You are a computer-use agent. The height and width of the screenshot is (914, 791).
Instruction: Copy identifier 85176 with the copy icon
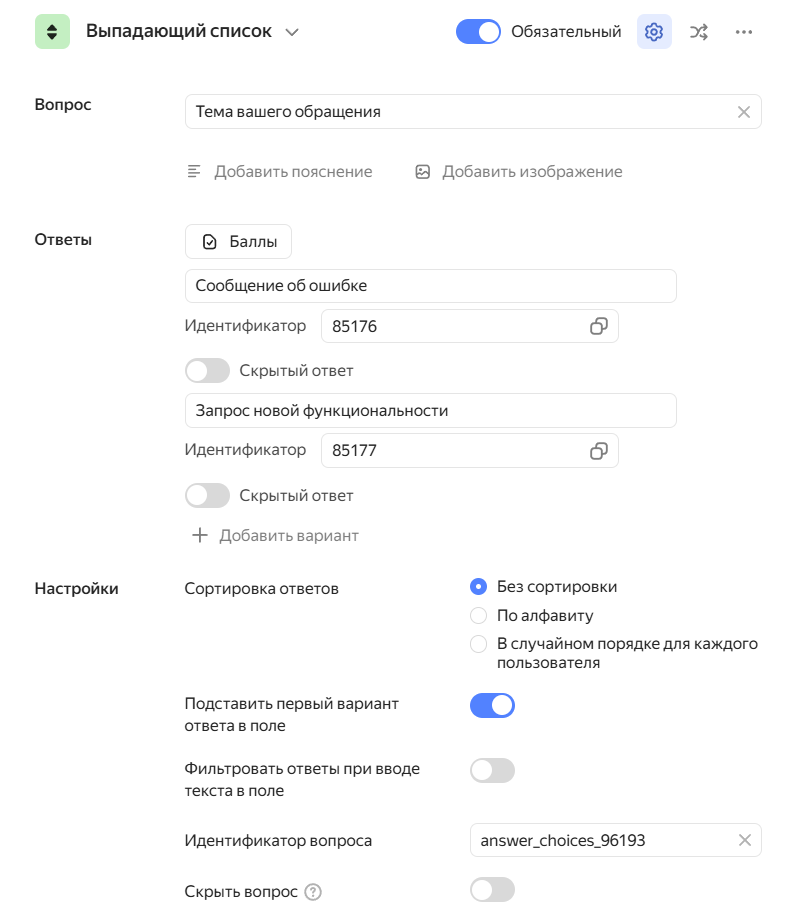point(598,326)
